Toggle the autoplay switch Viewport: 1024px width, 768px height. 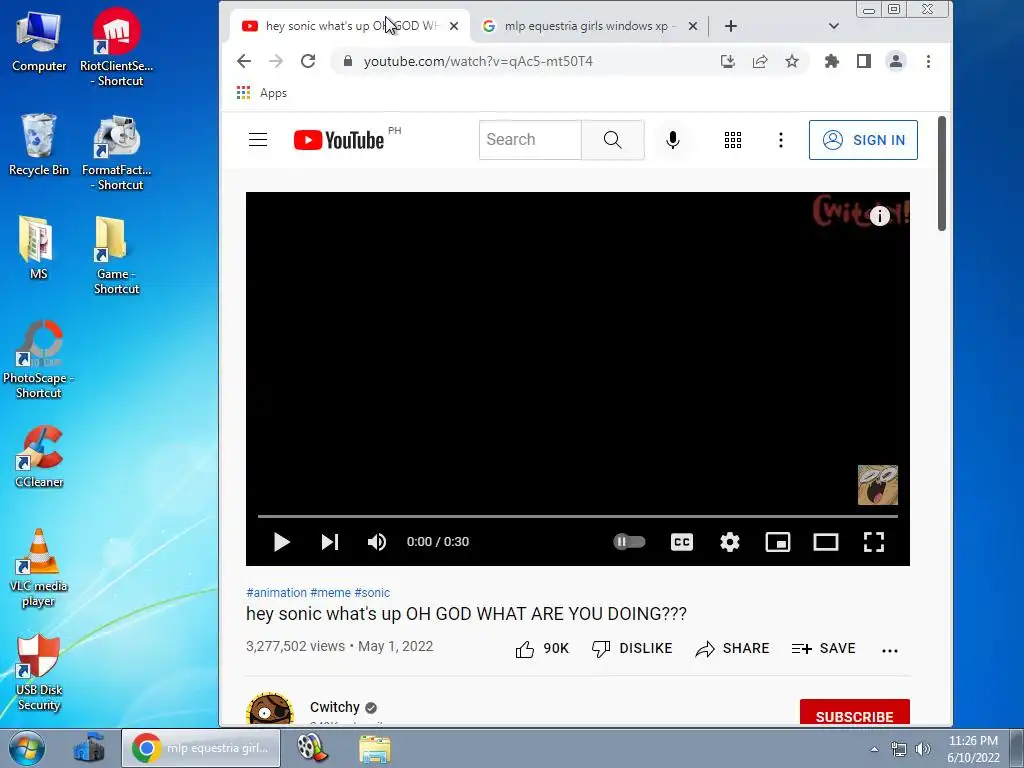[x=629, y=541]
